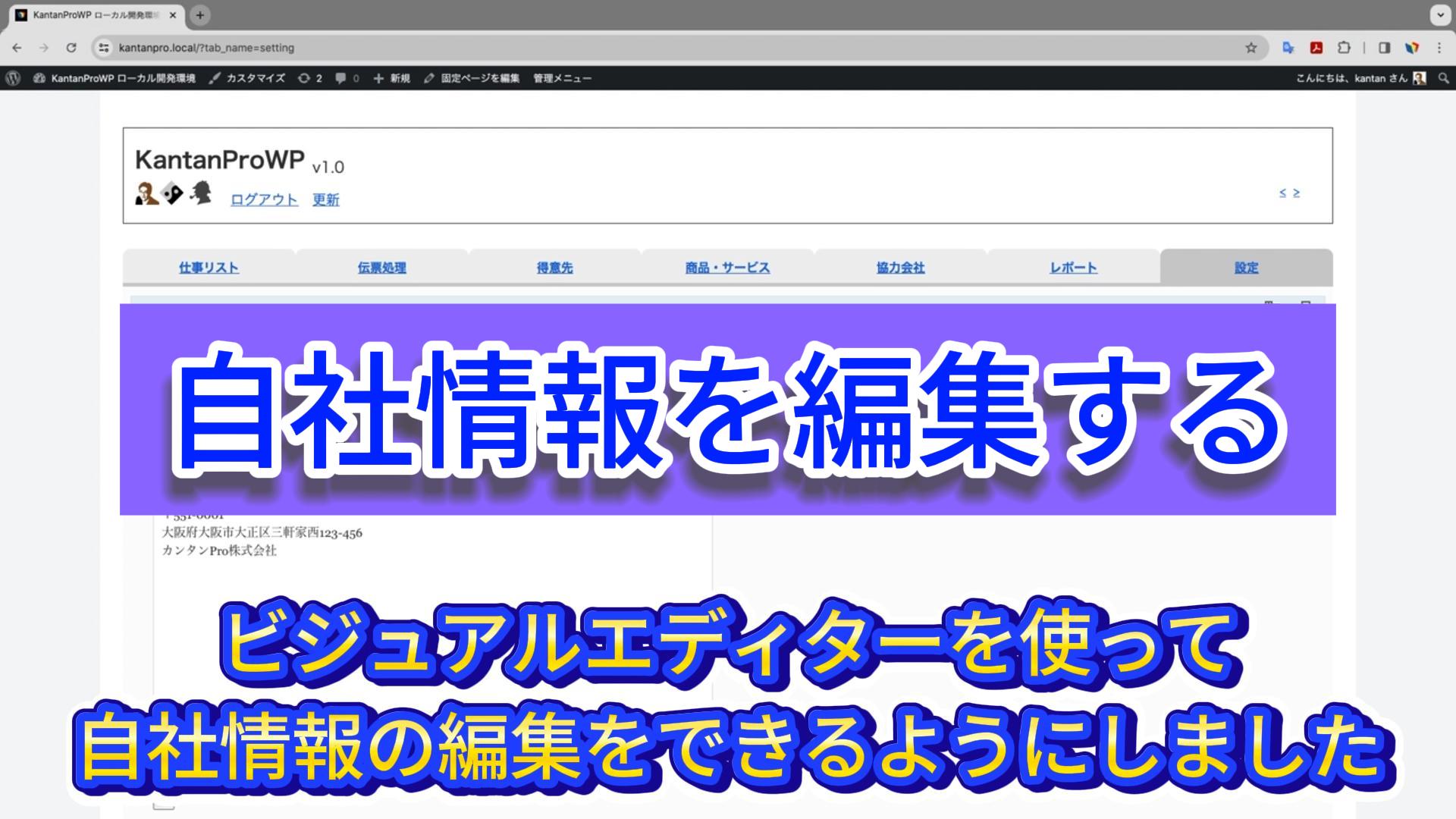Click the 更新 link

(x=326, y=199)
